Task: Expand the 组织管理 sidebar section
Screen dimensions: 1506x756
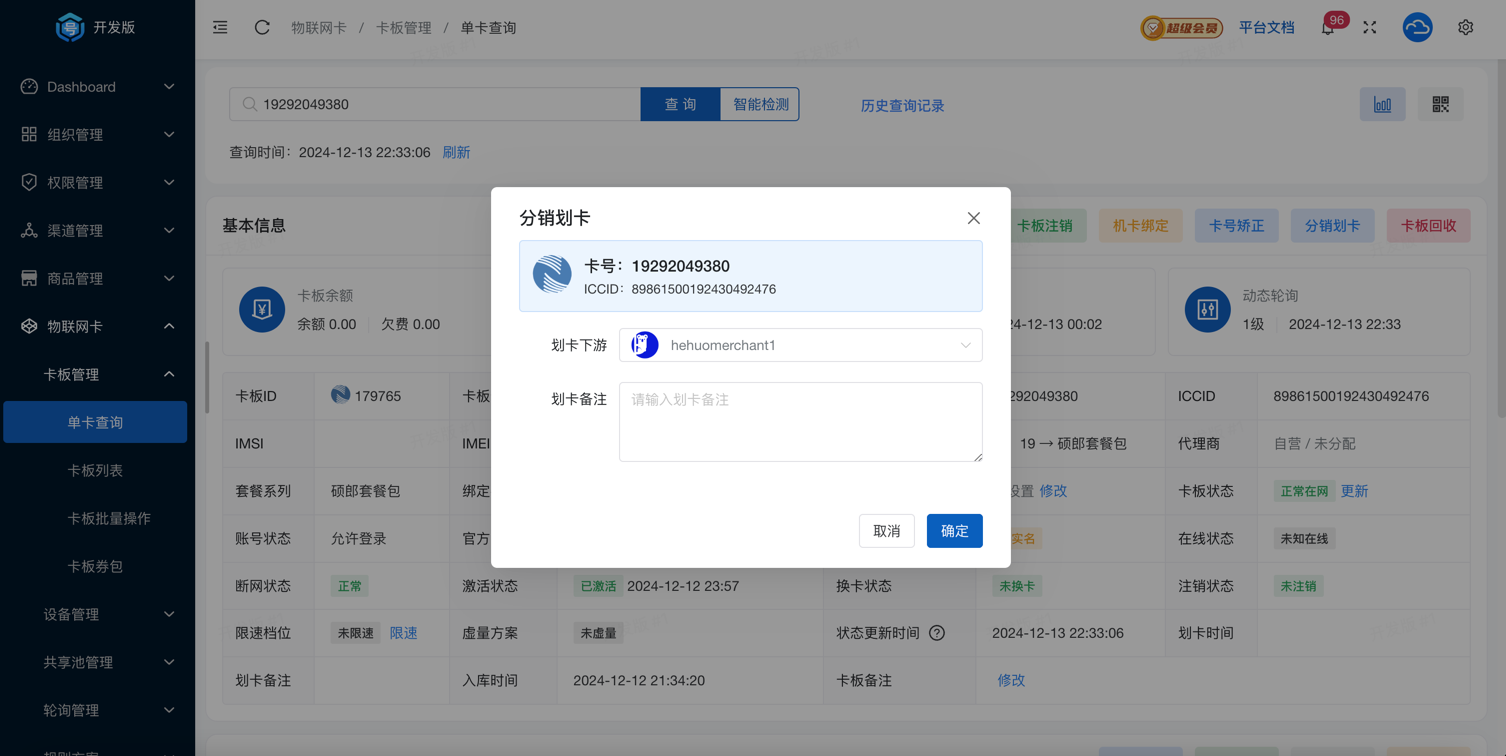Action: [97, 135]
